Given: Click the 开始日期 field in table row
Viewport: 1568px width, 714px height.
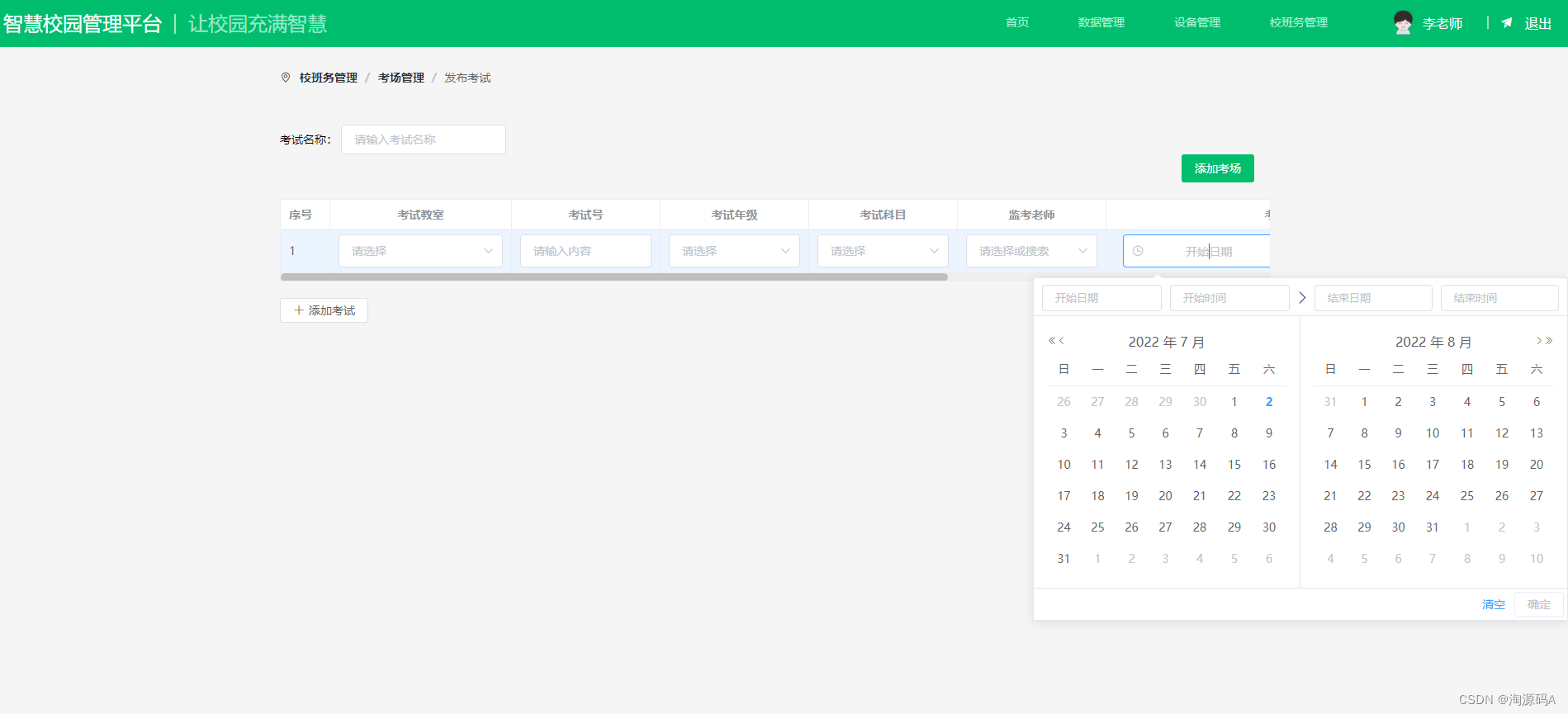Looking at the screenshot, I should tap(1196, 251).
